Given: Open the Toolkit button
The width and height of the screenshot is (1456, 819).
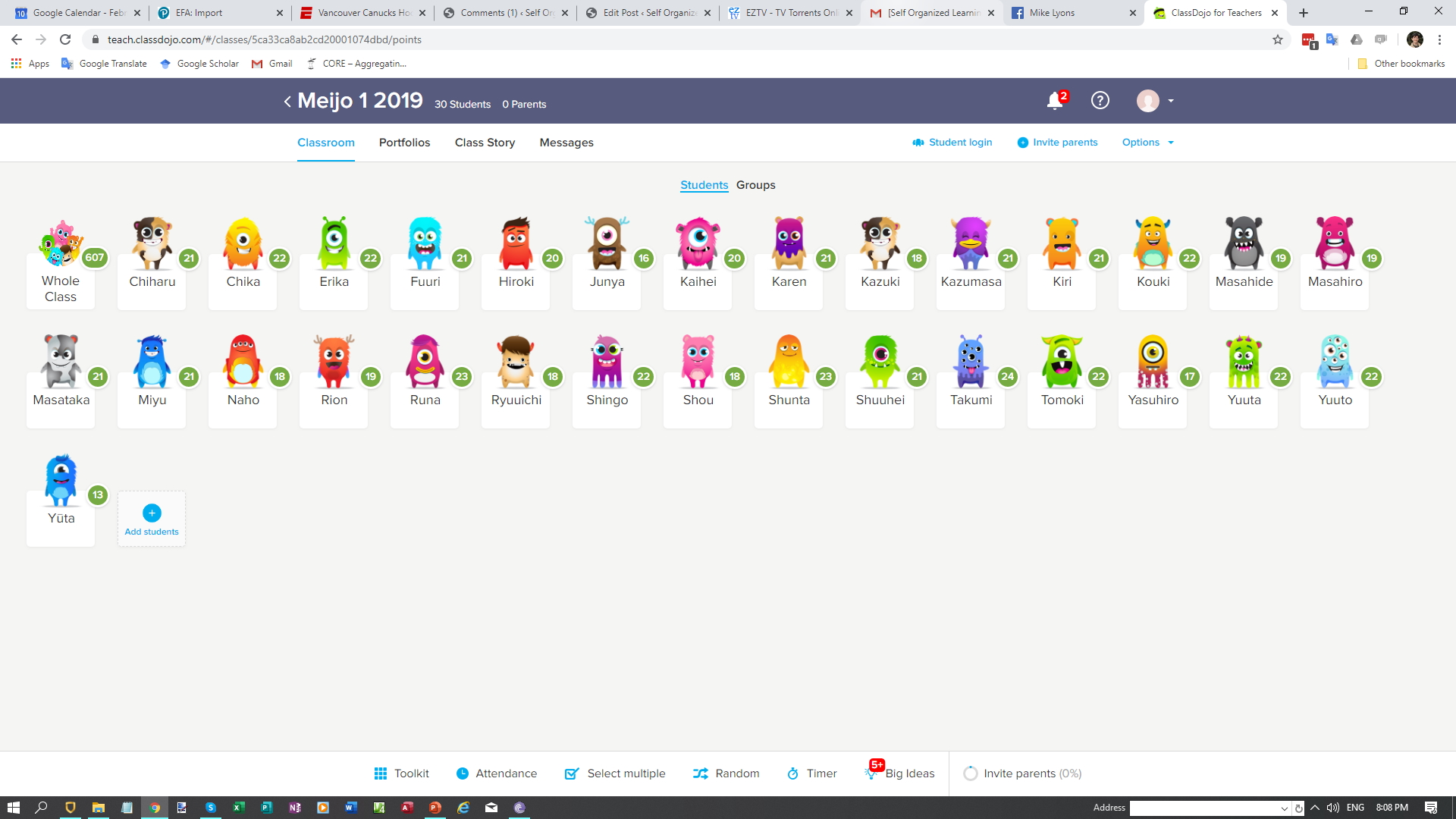Looking at the screenshot, I should tap(402, 773).
